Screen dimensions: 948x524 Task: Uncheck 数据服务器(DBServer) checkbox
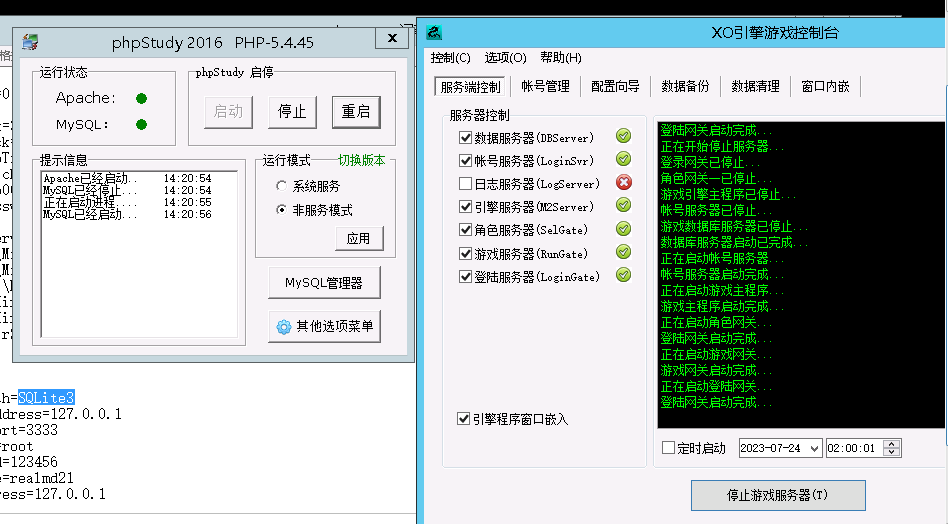466,138
